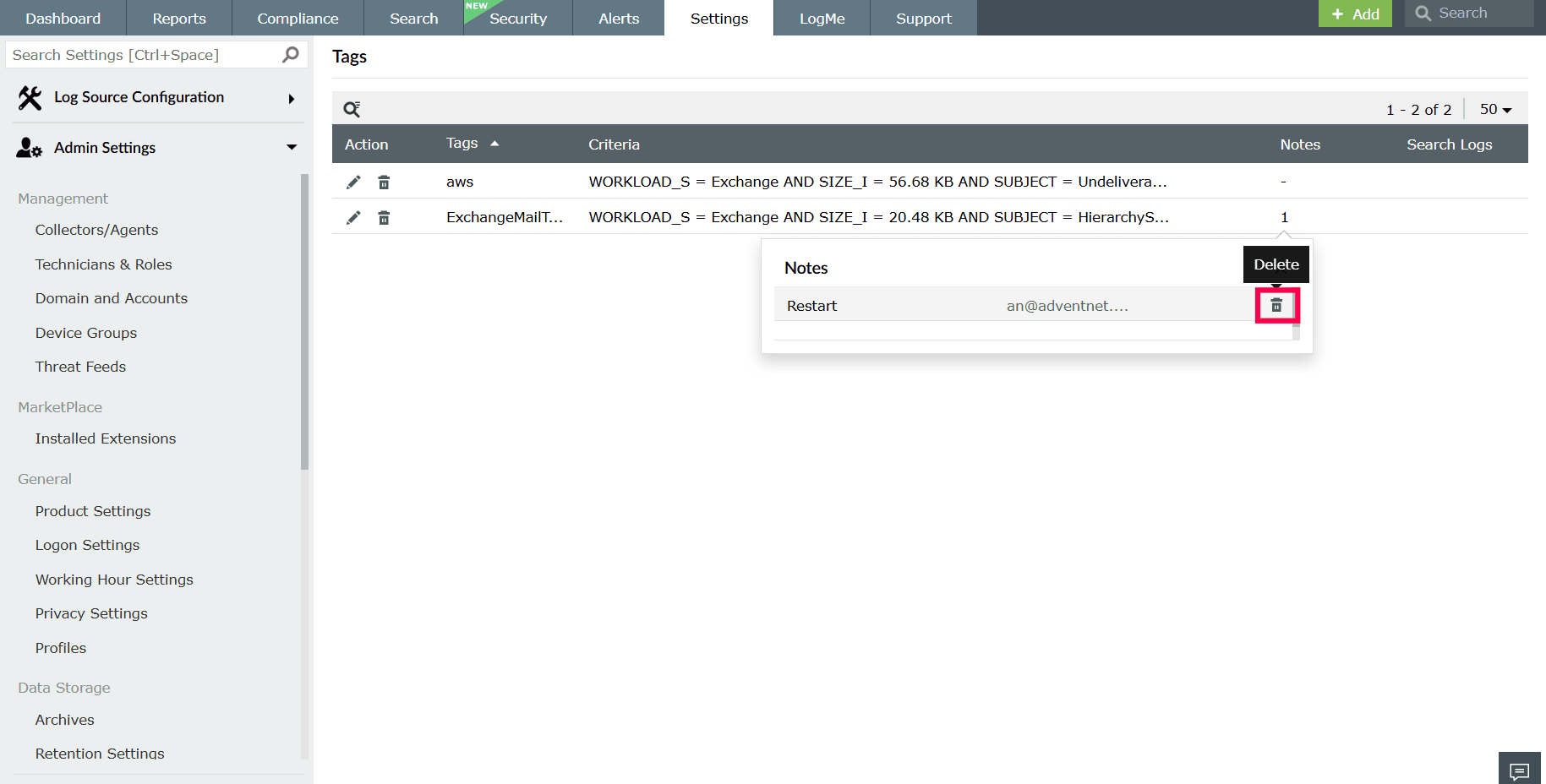This screenshot has height=784, width=1546.
Task: Open Collectors/Agents settings
Action: [96, 230]
